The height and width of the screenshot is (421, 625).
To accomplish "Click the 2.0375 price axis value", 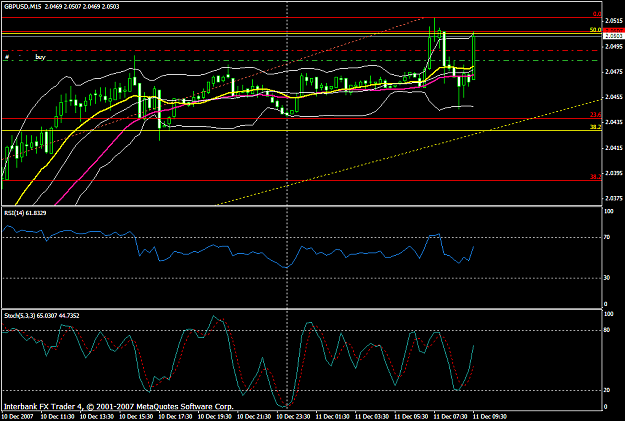I will [613, 198].
